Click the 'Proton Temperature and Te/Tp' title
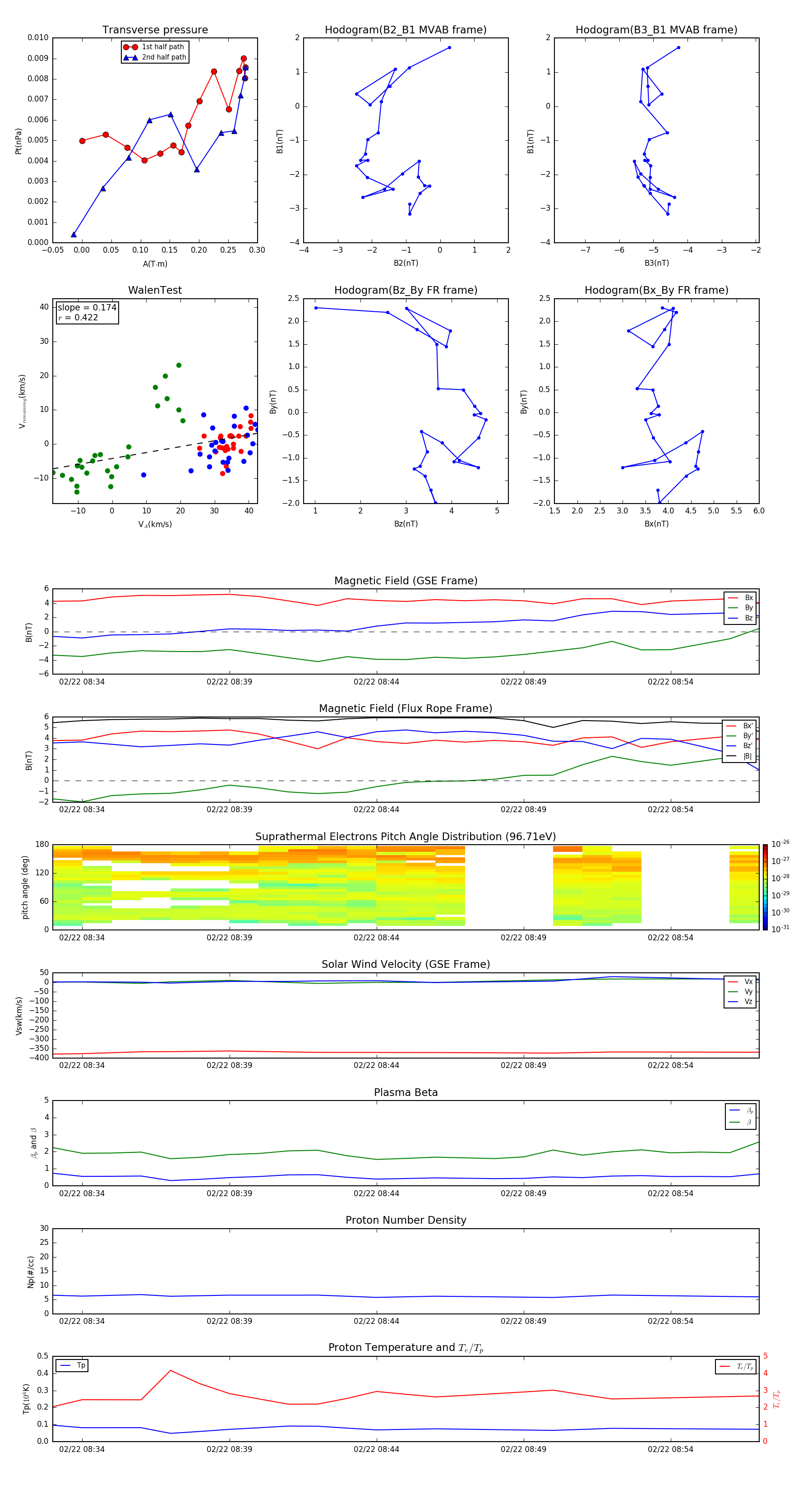 406,1347
